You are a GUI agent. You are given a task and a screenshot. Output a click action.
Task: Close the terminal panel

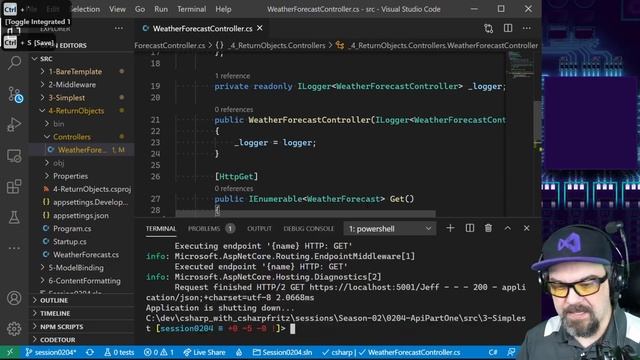pos(527,228)
